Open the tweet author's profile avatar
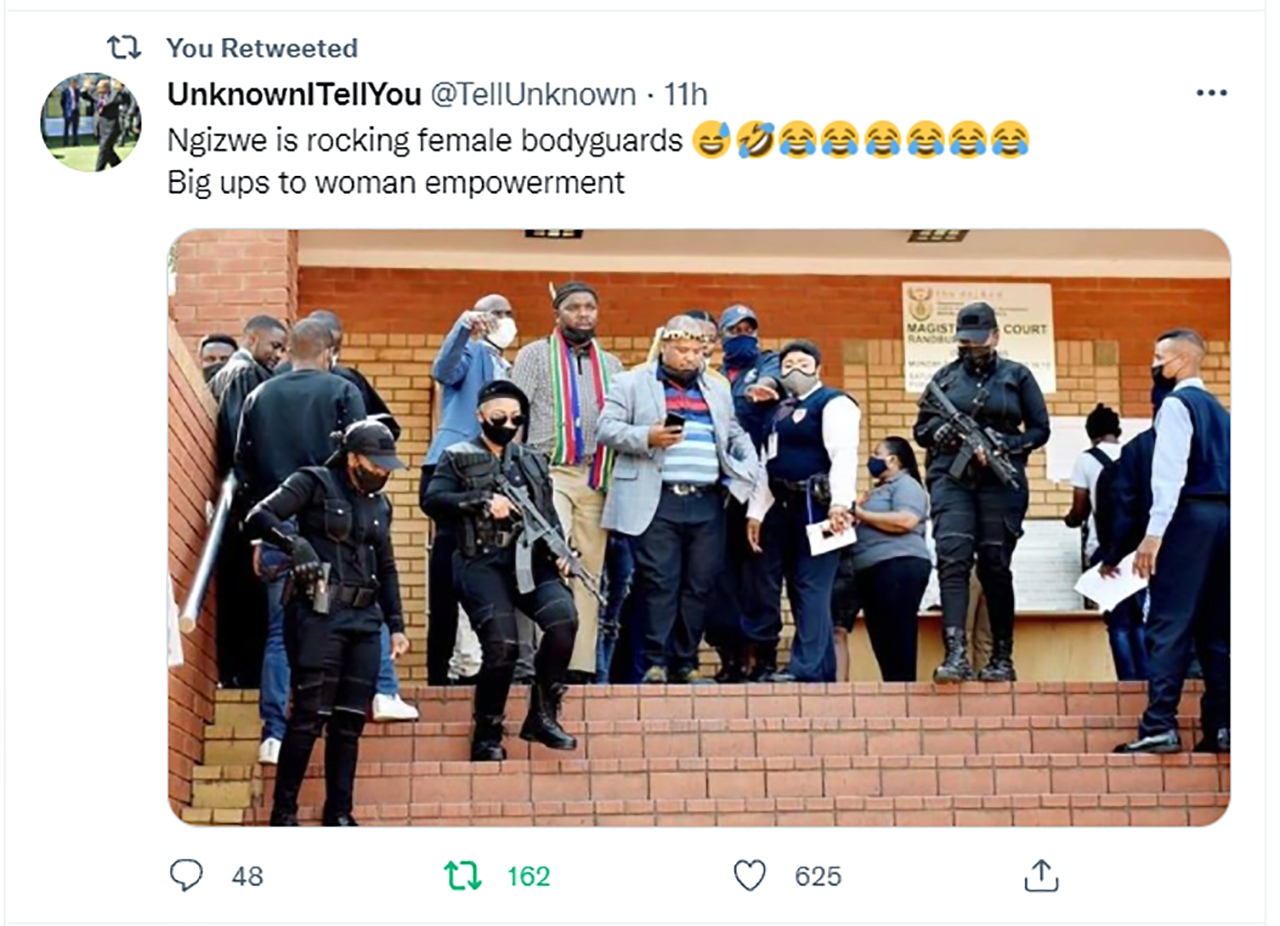The width and height of the screenshot is (1280, 926). pyautogui.click(x=91, y=122)
